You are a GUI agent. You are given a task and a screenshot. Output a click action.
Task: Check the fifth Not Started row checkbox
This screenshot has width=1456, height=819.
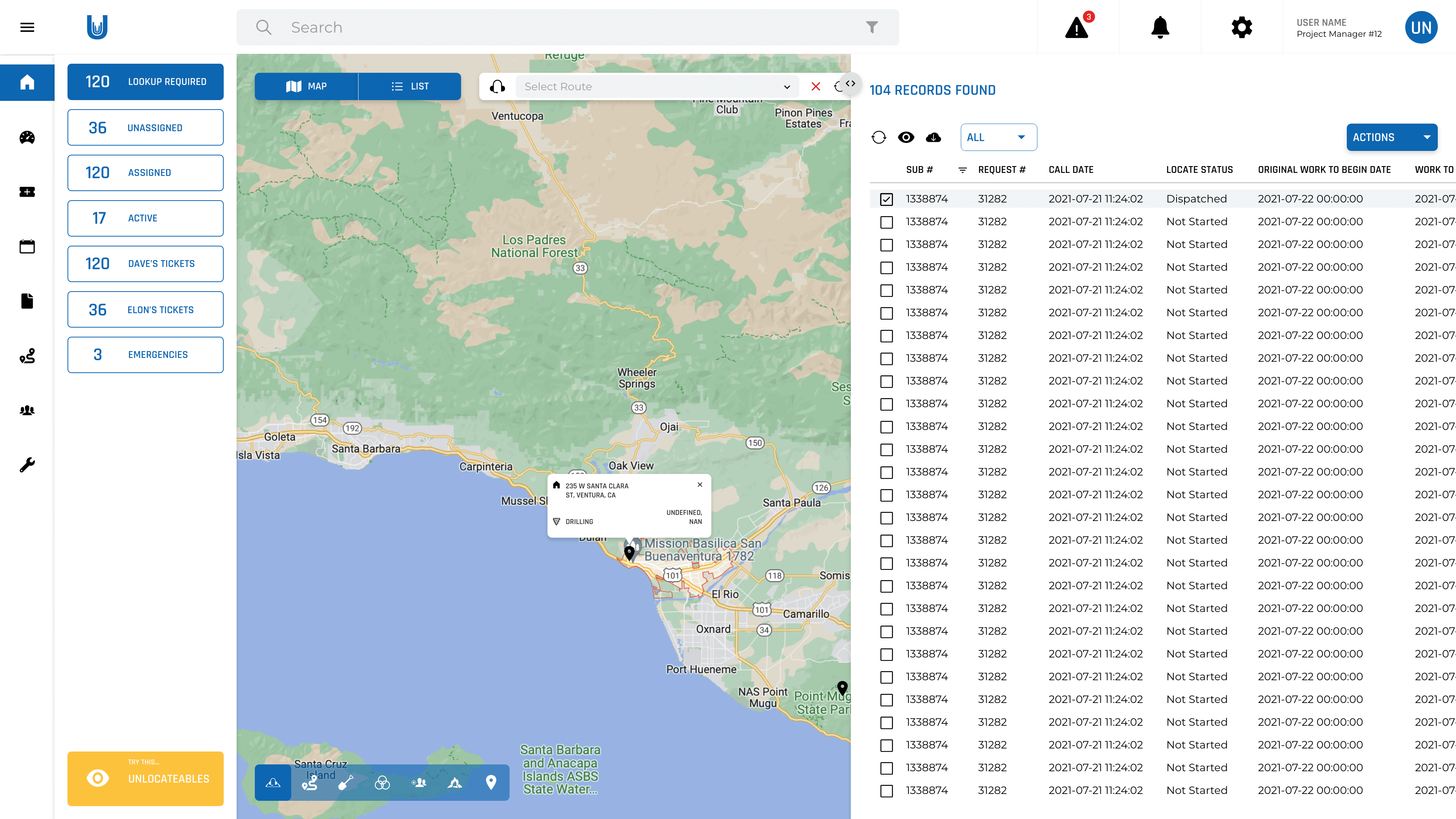(886, 313)
